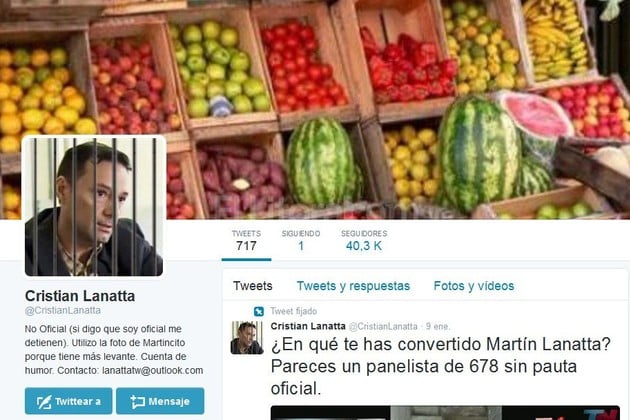Click the author name on pinned tweet

point(308,326)
